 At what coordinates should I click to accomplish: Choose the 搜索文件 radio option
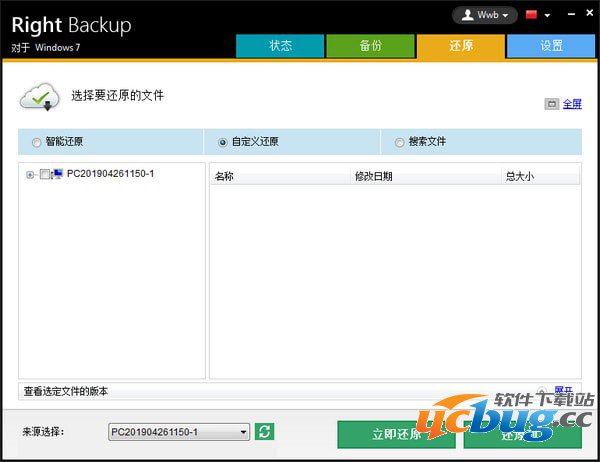[400, 142]
